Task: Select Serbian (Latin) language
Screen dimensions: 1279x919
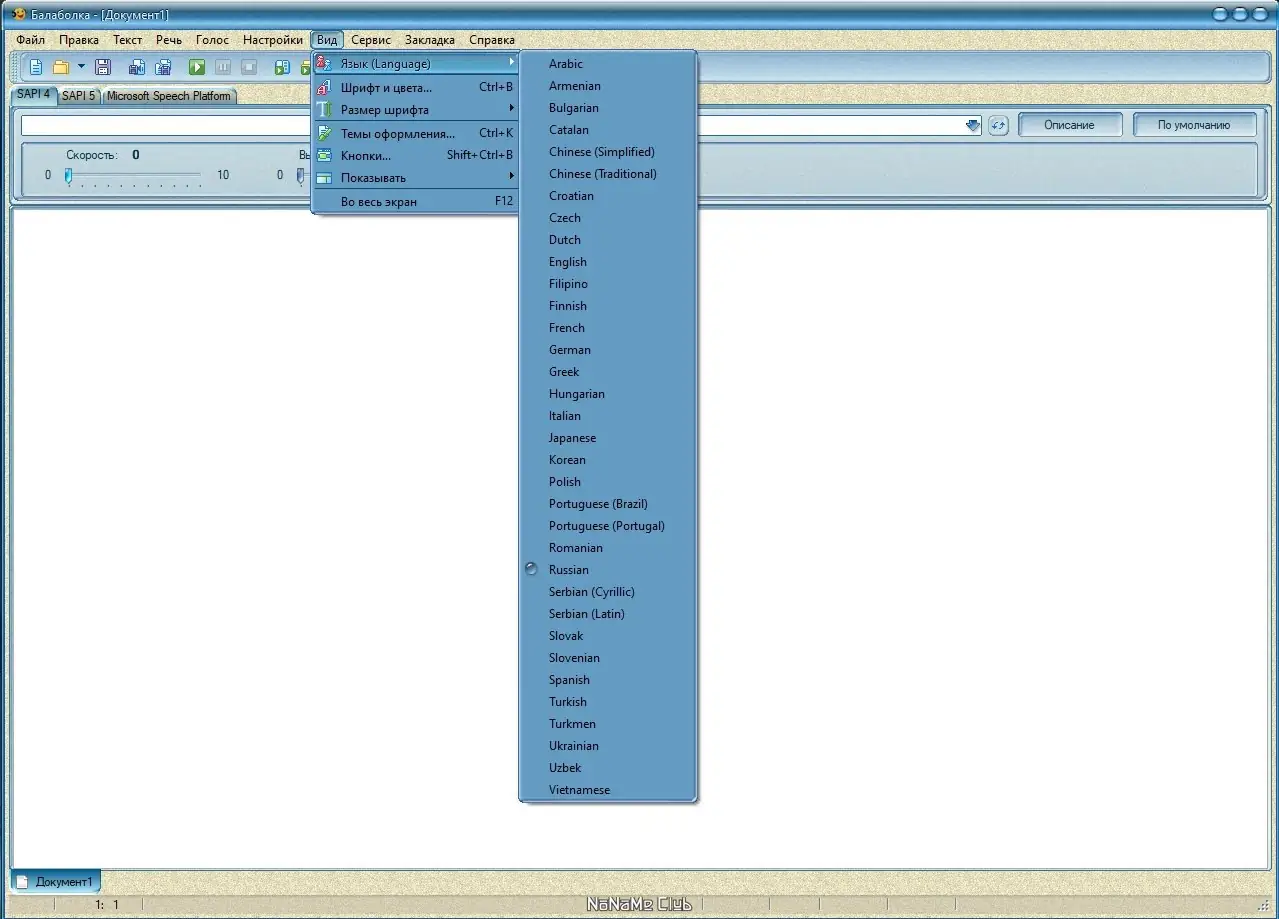Action: click(x=607, y=614)
